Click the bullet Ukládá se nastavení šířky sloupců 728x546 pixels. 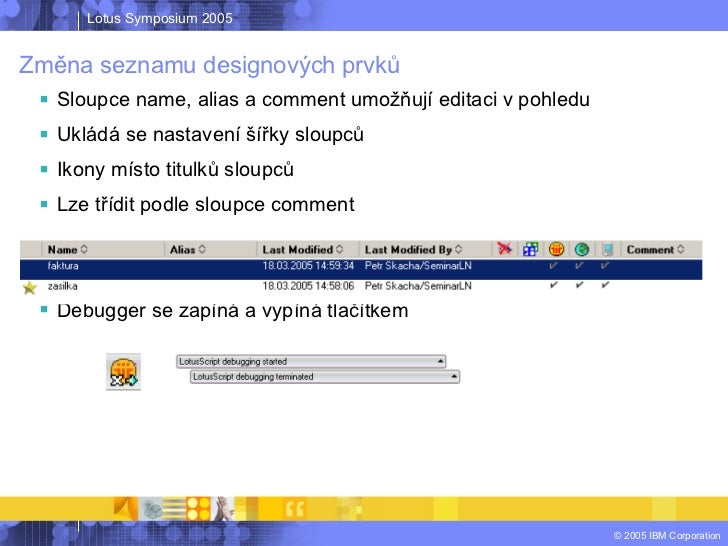(x=210, y=135)
